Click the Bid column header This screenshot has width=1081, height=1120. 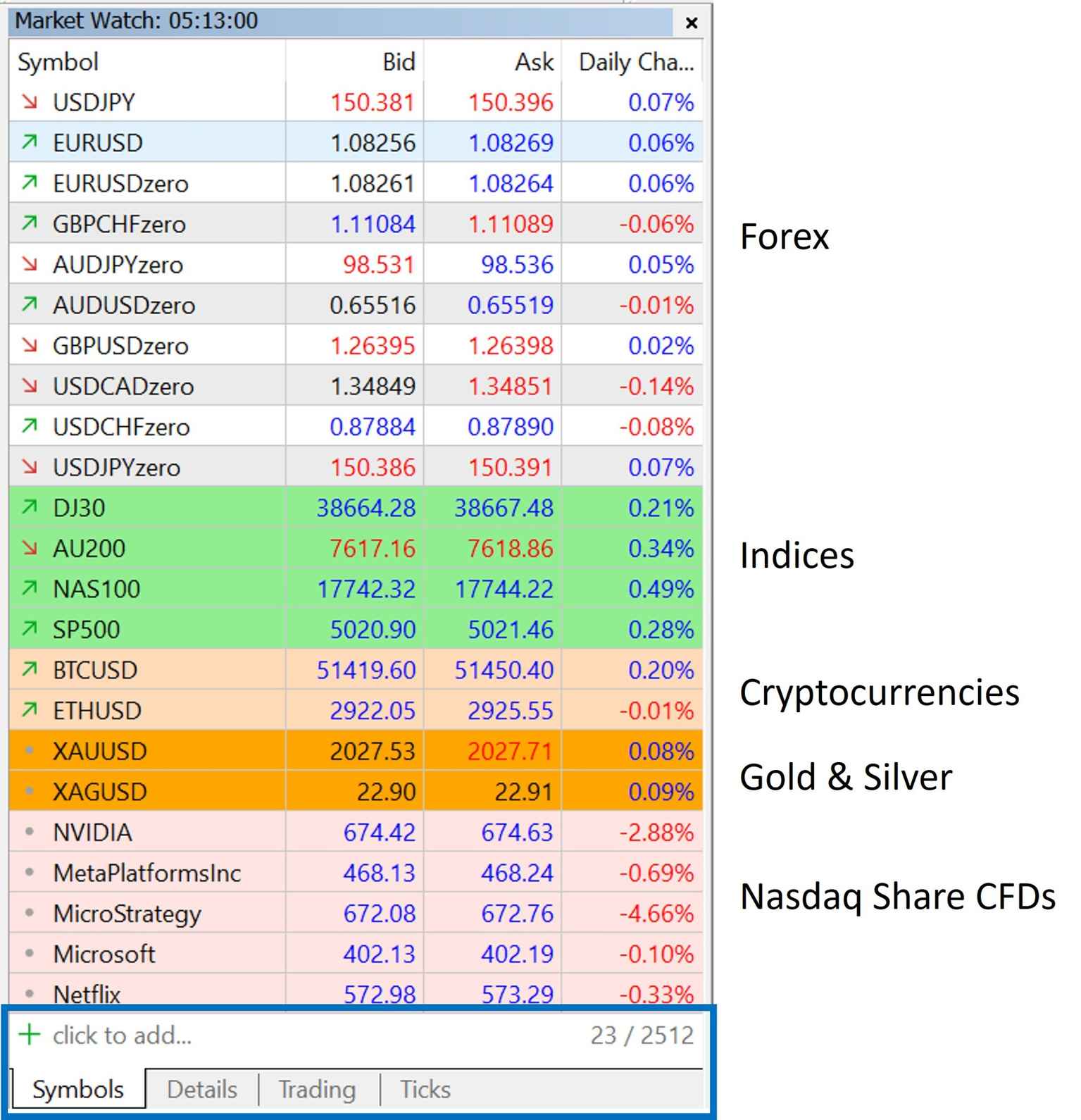click(399, 62)
